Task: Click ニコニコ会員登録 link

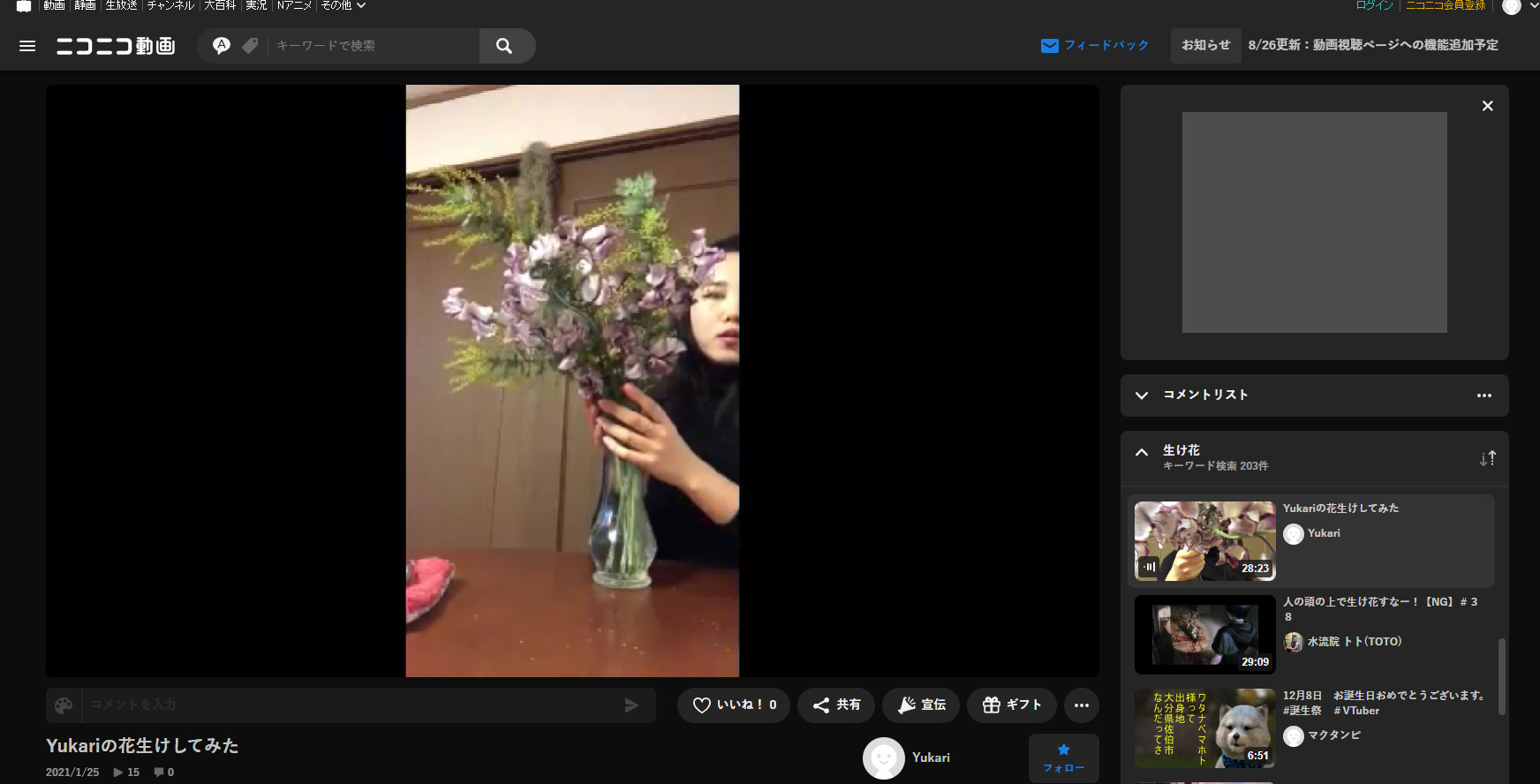Action: (1446, 5)
